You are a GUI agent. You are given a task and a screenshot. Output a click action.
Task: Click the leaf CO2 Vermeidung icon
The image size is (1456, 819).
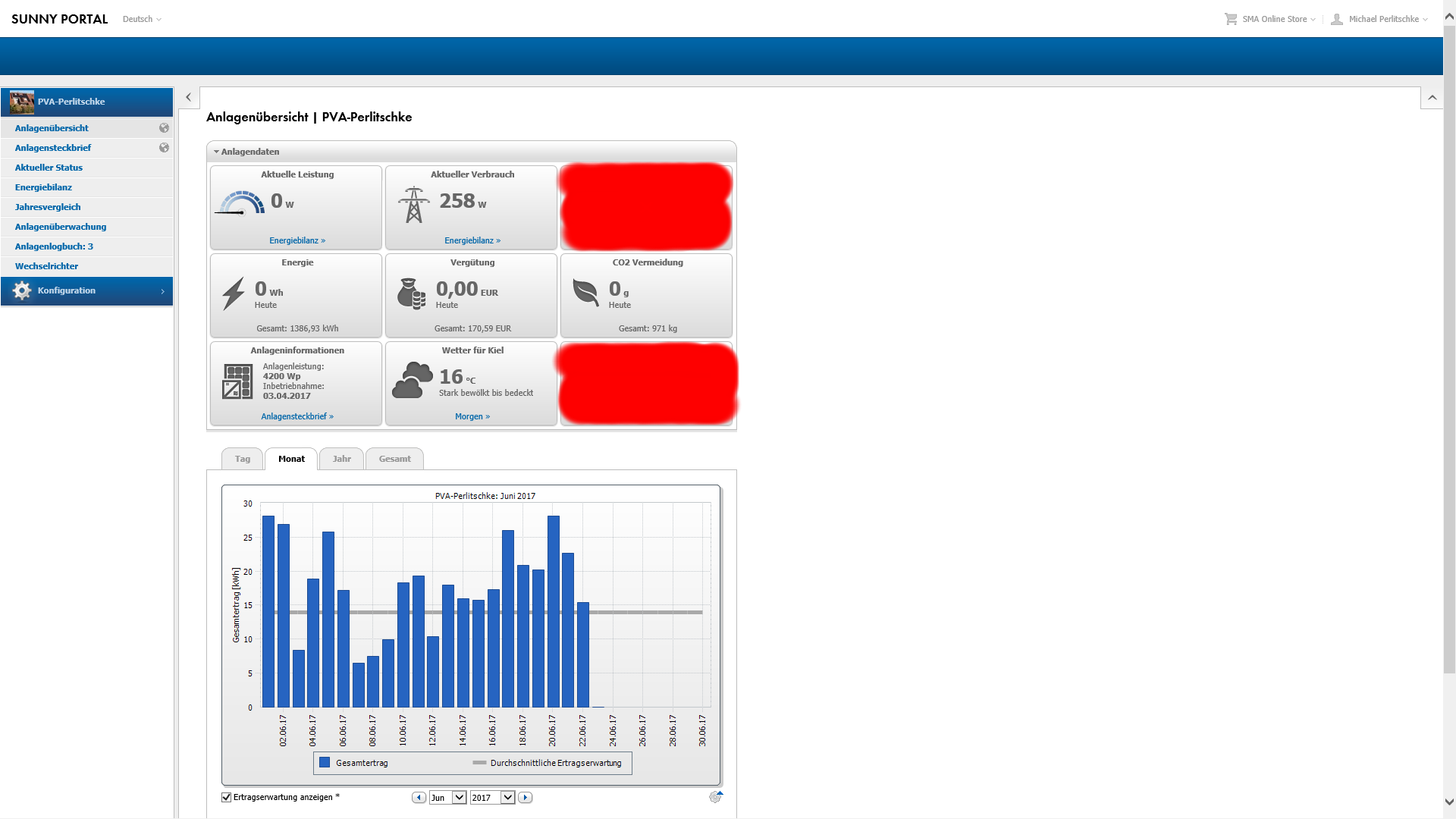point(585,292)
